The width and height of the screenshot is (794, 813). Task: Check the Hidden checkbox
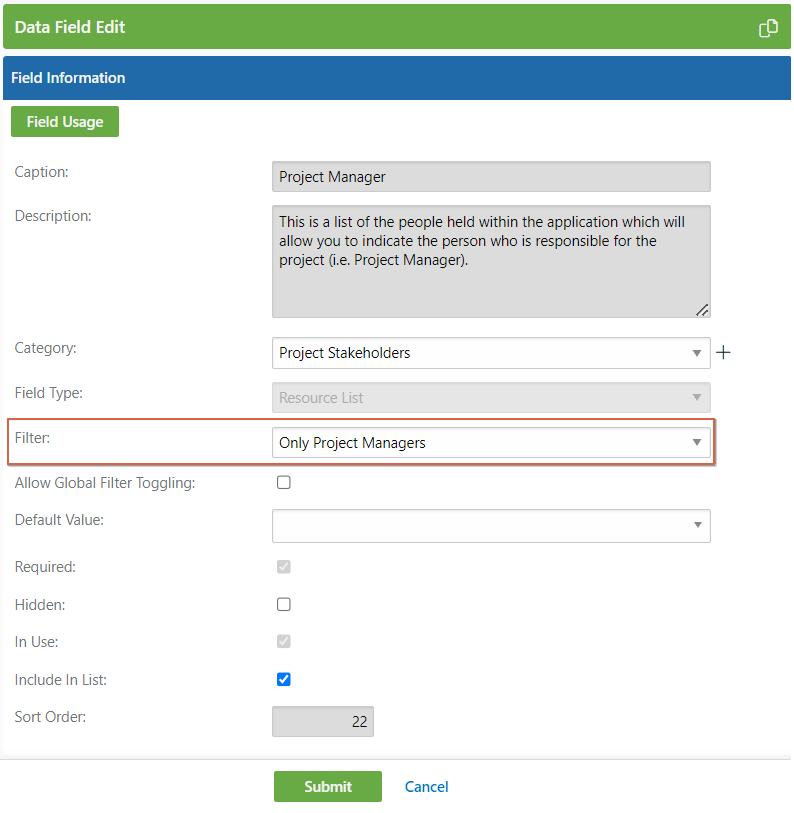click(283, 604)
